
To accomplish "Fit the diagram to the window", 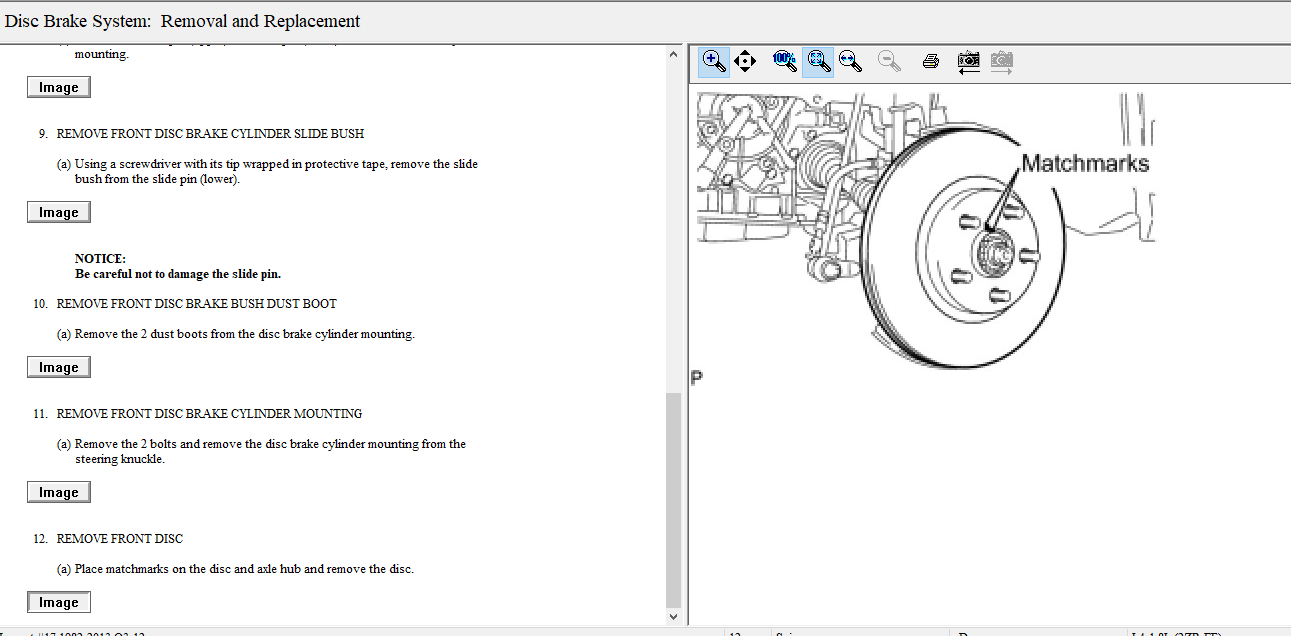I will [x=819, y=61].
